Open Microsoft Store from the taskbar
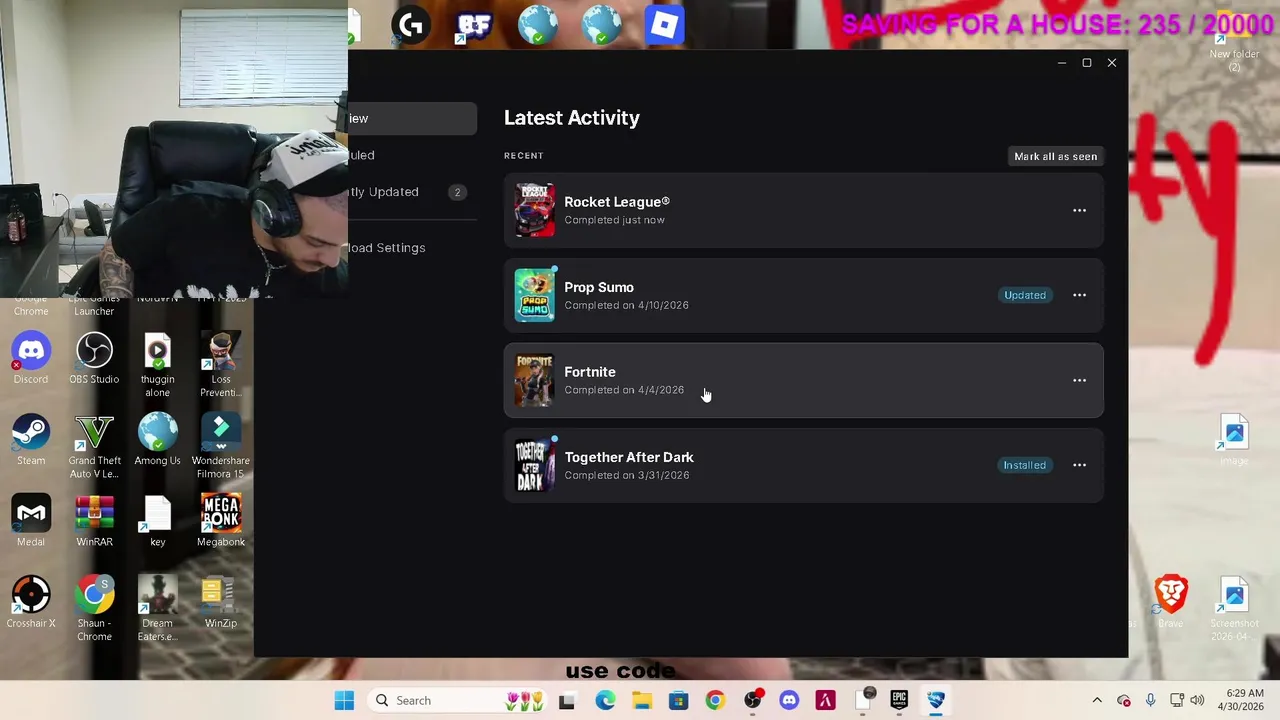Image resolution: width=1280 pixels, height=720 pixels. tap(678, 700)
